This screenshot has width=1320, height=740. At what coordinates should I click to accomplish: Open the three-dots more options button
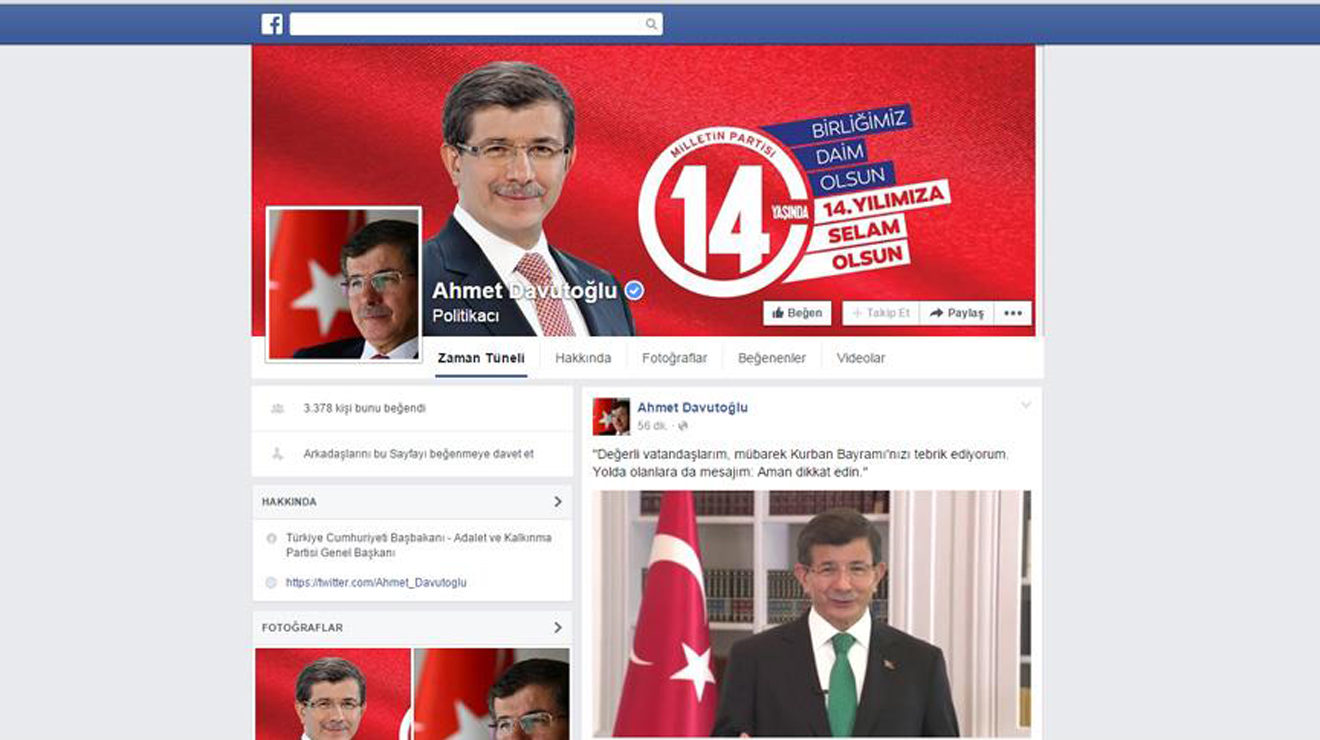(1013, 313)
